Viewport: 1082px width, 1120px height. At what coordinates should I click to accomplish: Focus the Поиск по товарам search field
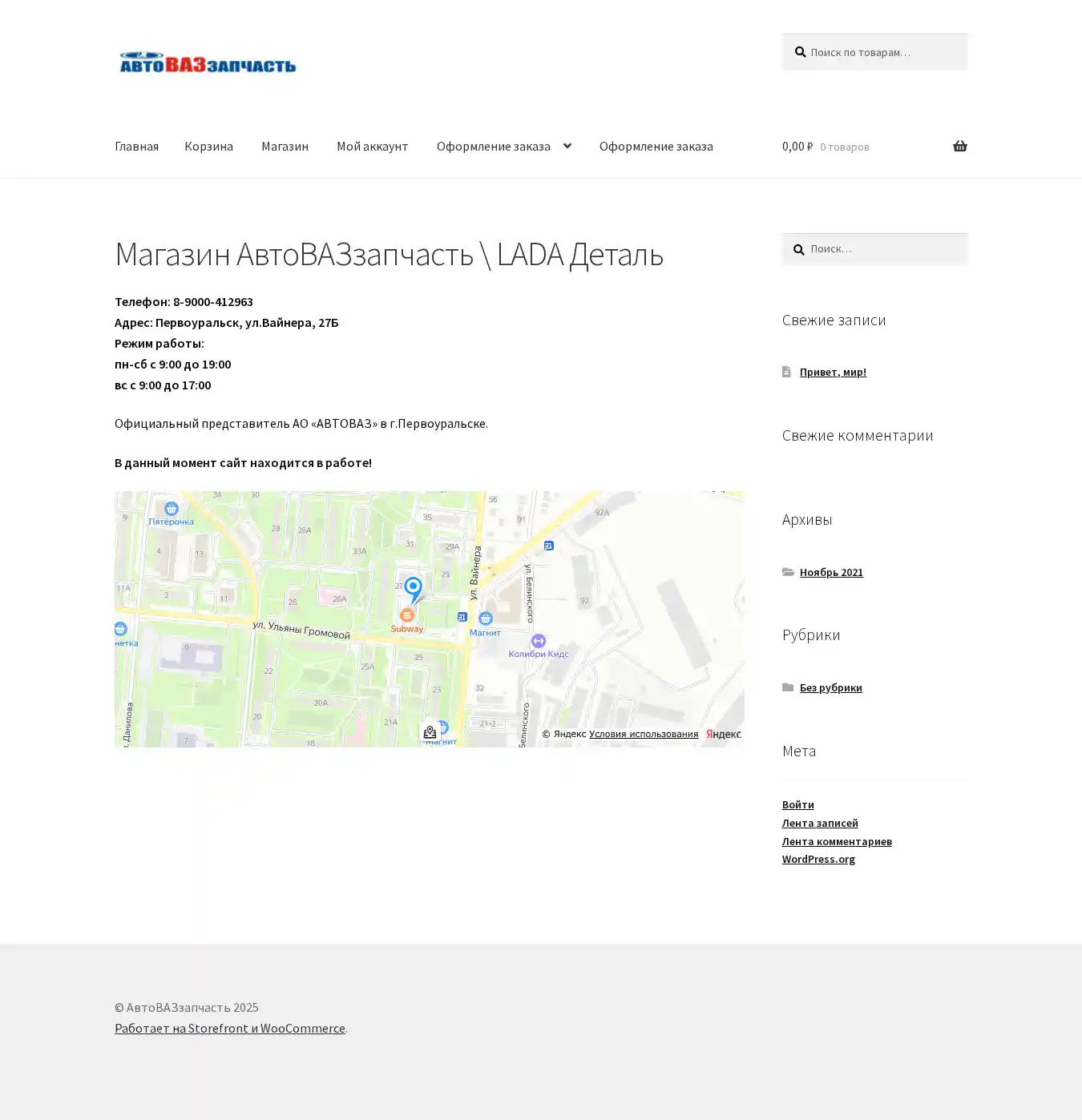click(882, 52)
